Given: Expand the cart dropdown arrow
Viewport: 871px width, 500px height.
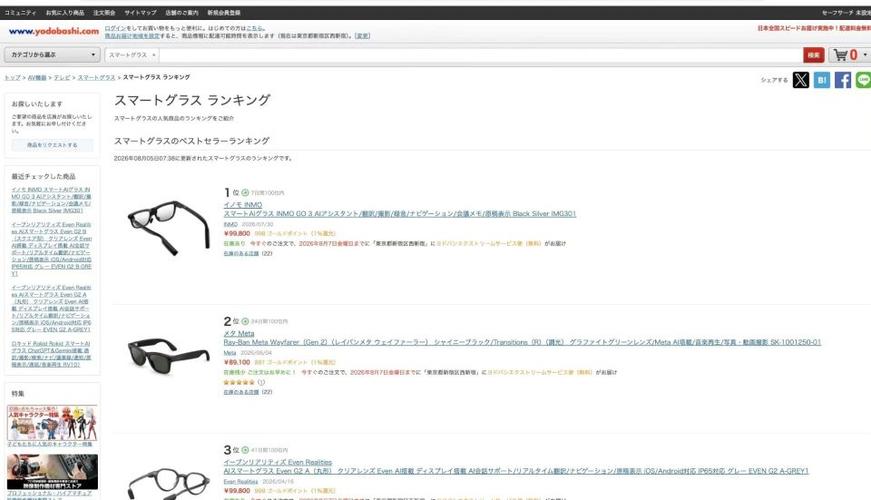Looking at the screenshot, I should coord(864,54).
